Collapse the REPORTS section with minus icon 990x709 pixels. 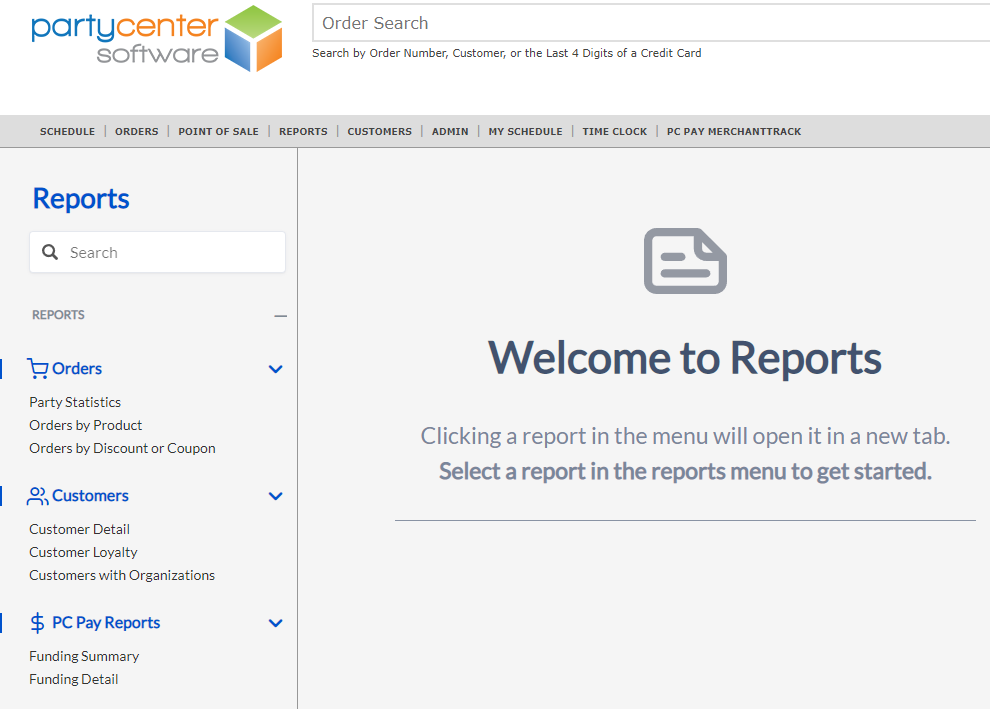(280, 316)
